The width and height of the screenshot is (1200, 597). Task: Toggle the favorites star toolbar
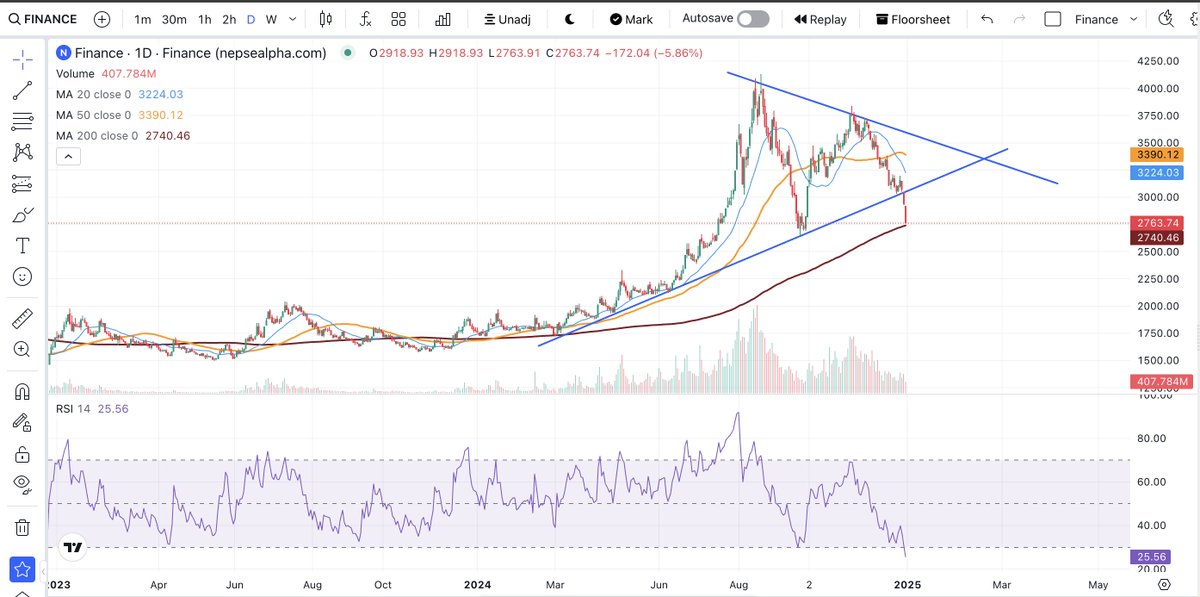point(22,570)
